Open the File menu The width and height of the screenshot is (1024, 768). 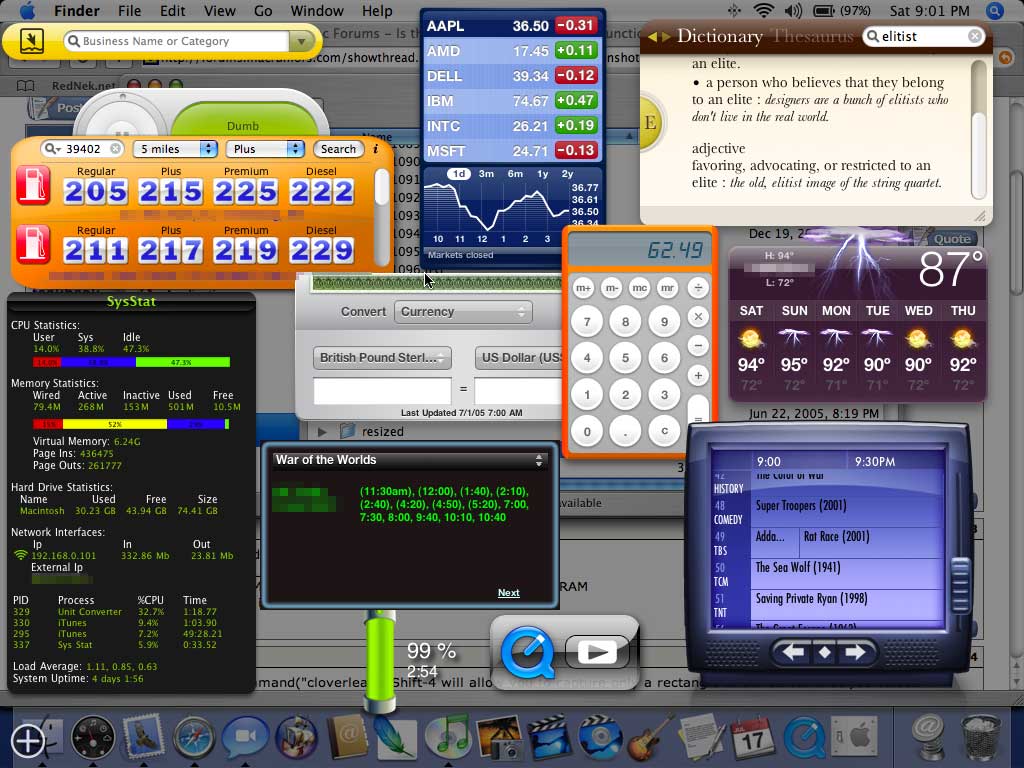[129, 11]
